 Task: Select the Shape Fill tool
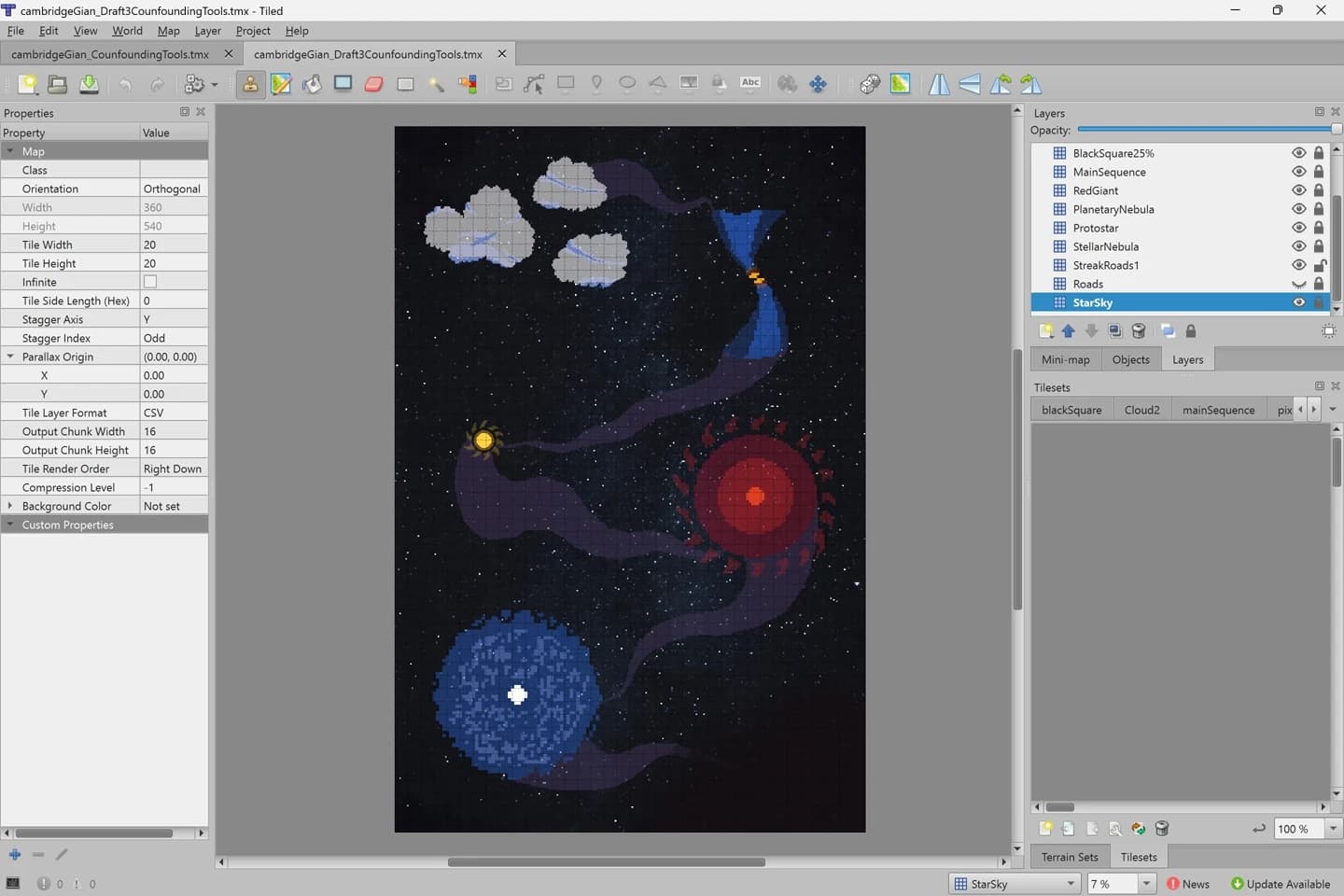[x=343, y=84]
